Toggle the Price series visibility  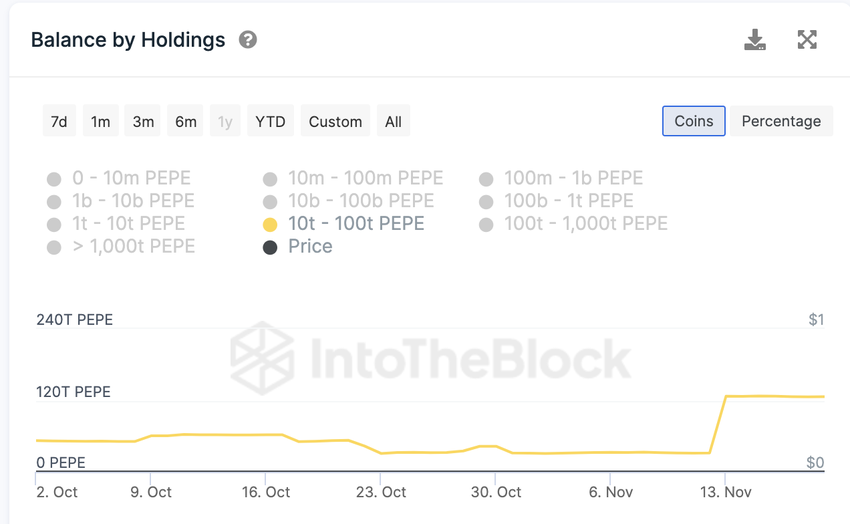click(x=310, y=247)
